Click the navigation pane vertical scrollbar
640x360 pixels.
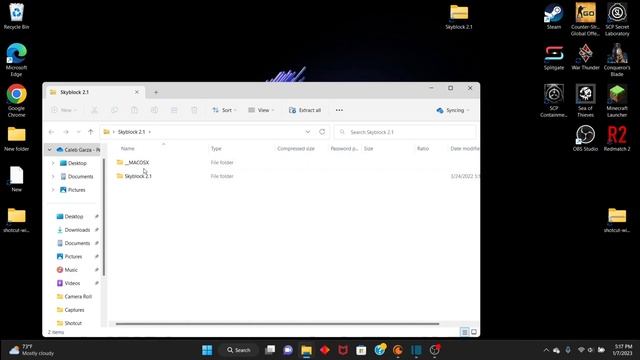click(104, 216)
